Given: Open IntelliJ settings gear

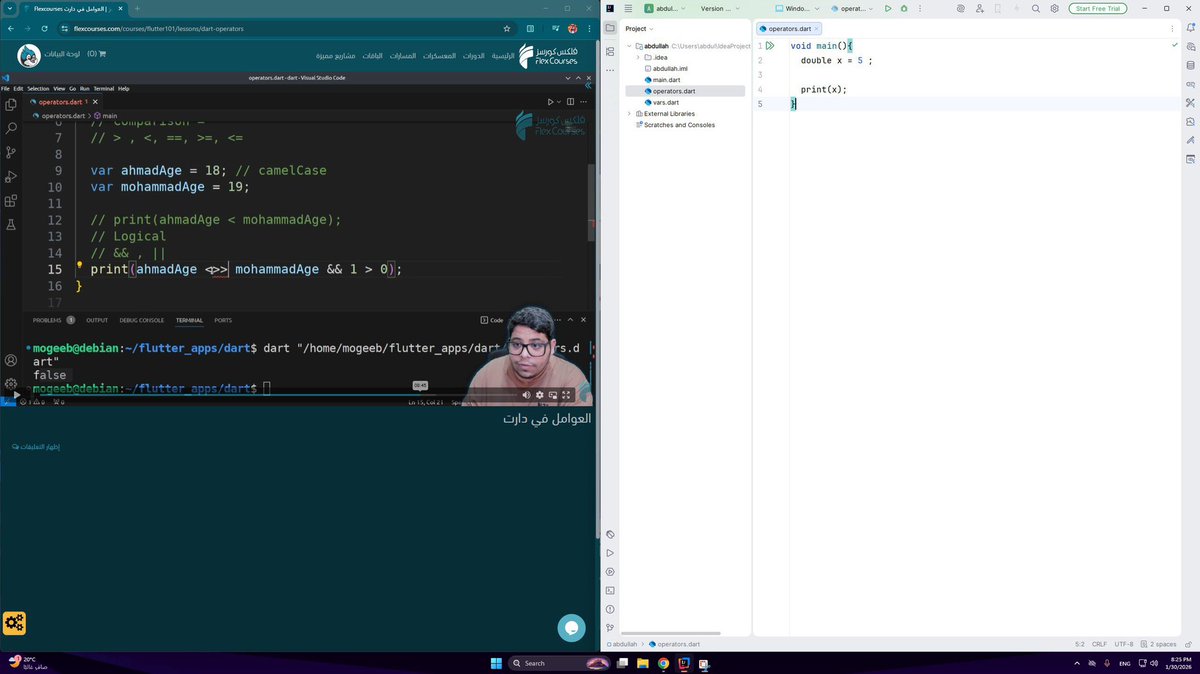Looking at the screenshot, I should pyautogui.click(x=1054, y=8).
